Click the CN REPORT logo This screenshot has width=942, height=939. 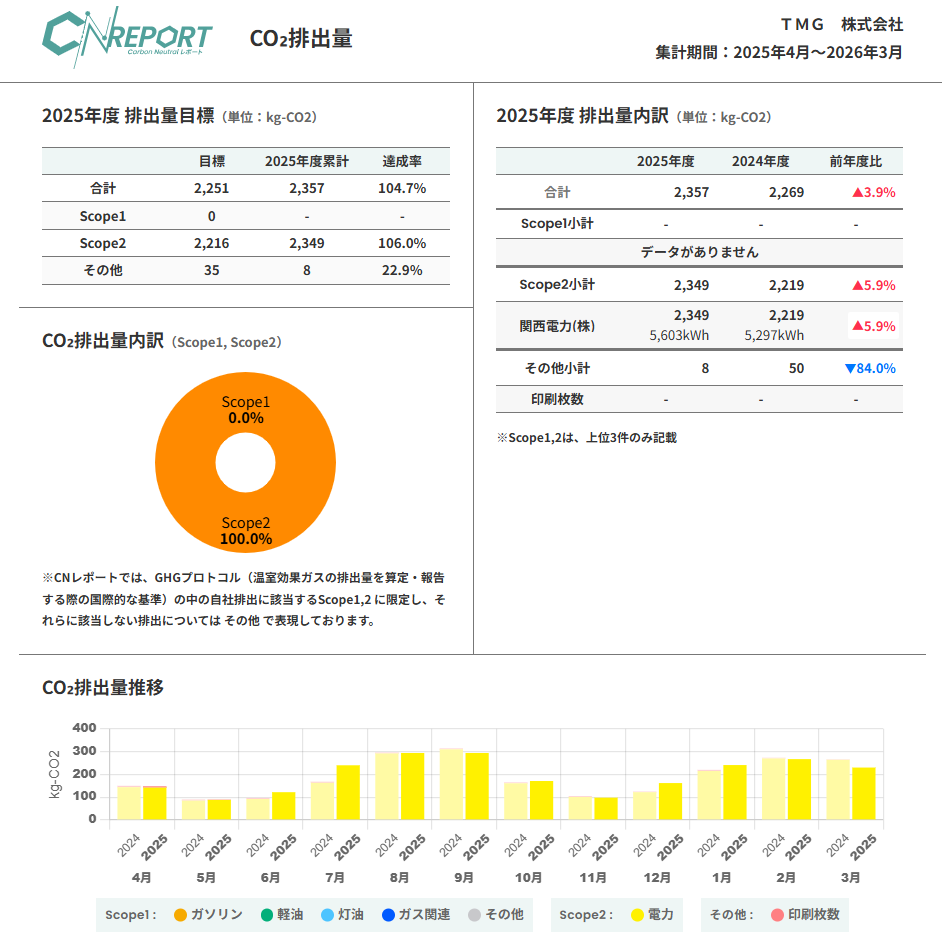coord(127,38)
